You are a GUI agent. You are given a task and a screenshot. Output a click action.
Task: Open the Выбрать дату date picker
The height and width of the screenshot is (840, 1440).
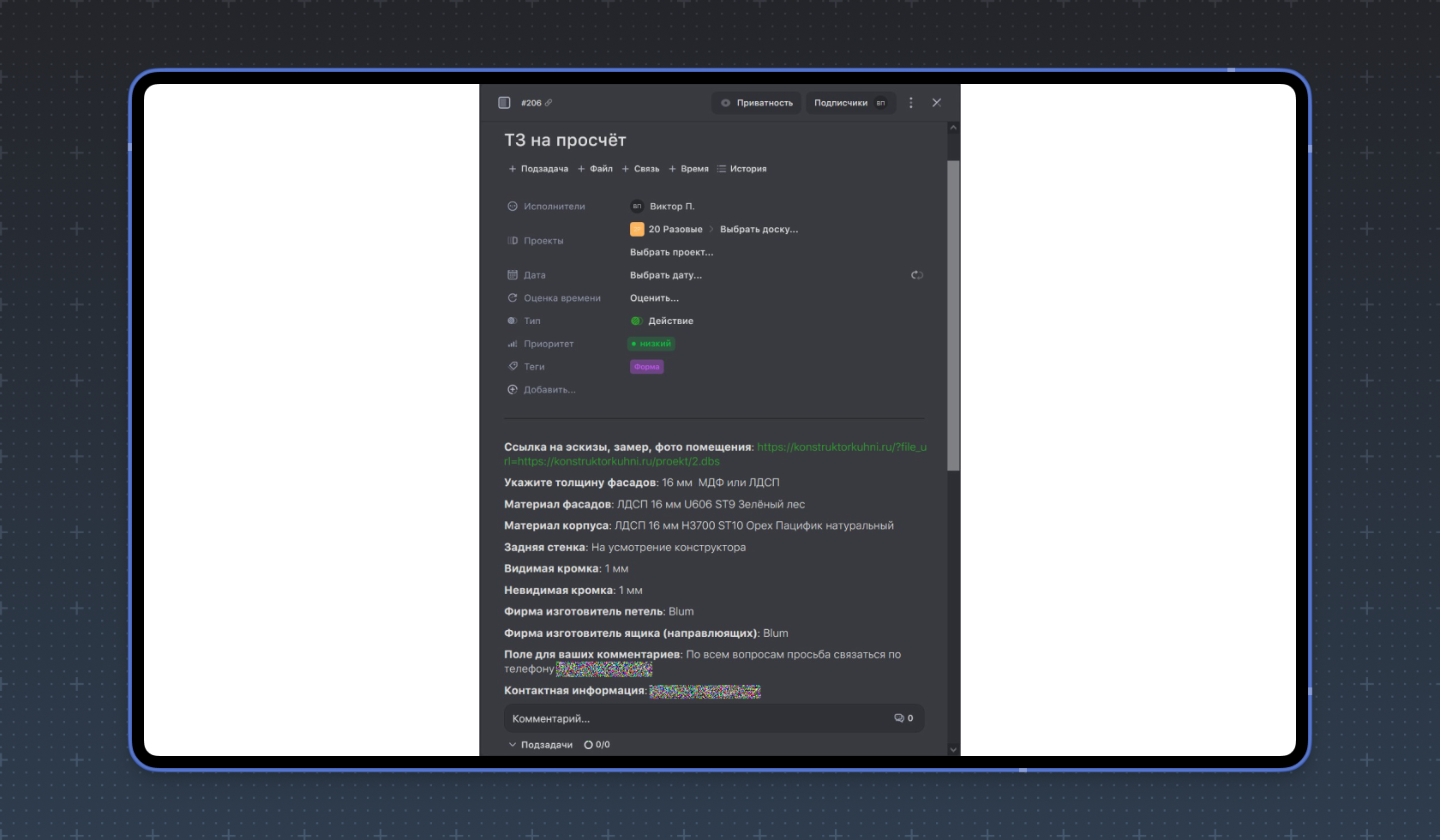[665, 275]
